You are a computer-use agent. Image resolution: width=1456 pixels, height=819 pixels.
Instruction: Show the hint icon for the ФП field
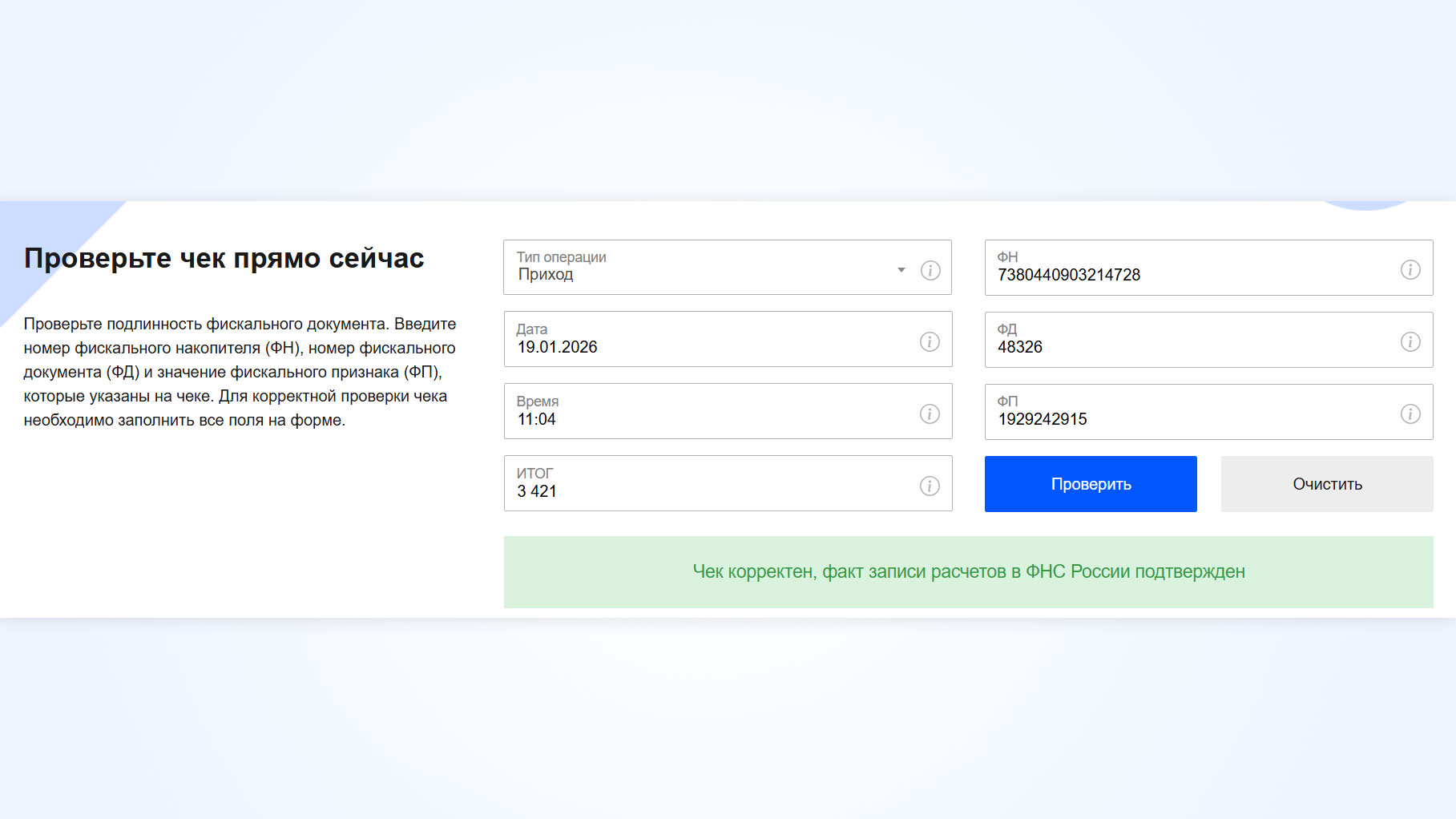tap(1410, 414)
